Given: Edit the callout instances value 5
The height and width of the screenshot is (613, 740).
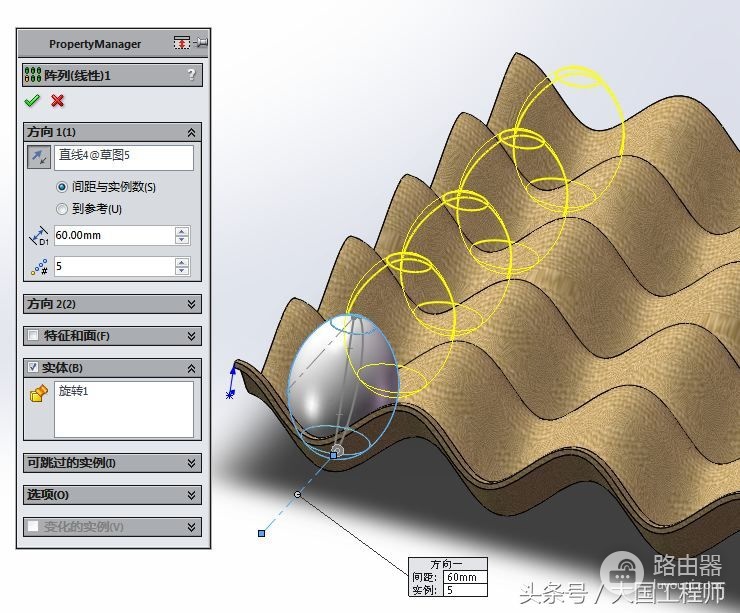Looking at the screenshot, I should (465, 590).
